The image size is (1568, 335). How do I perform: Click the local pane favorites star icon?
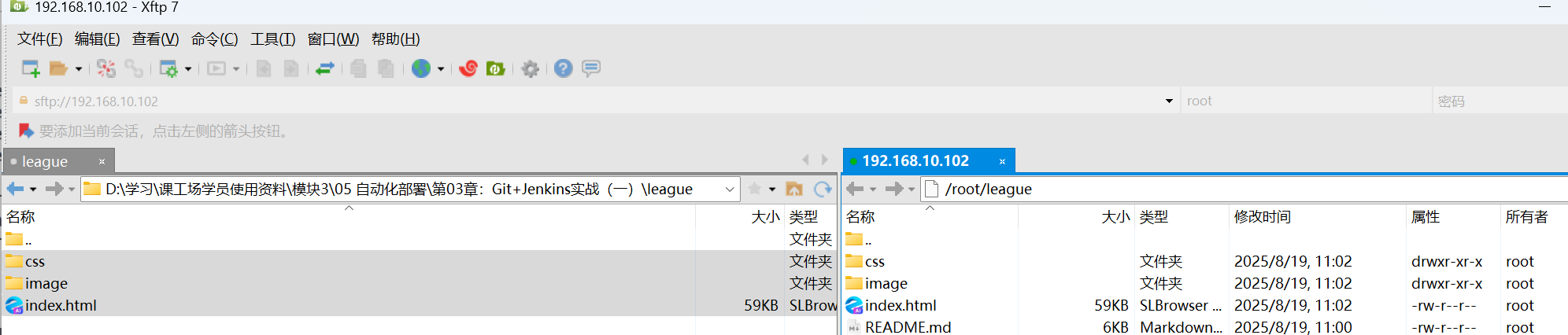pyautogui.click(x=754, y=189)
